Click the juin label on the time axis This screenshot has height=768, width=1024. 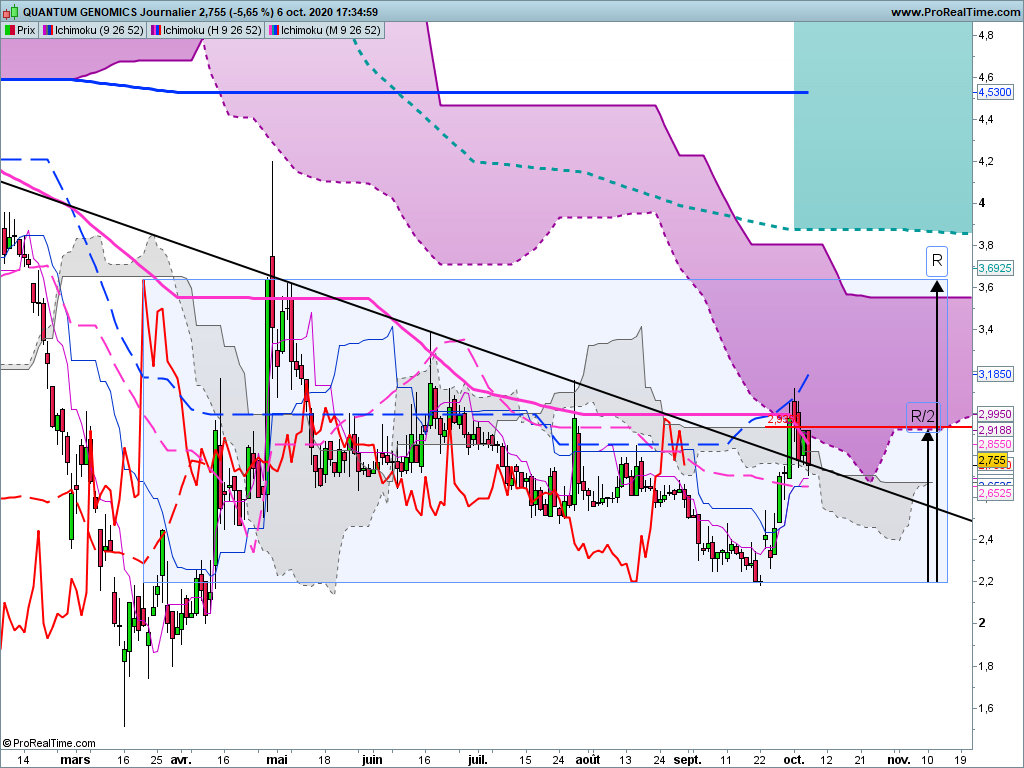(372, 760)
